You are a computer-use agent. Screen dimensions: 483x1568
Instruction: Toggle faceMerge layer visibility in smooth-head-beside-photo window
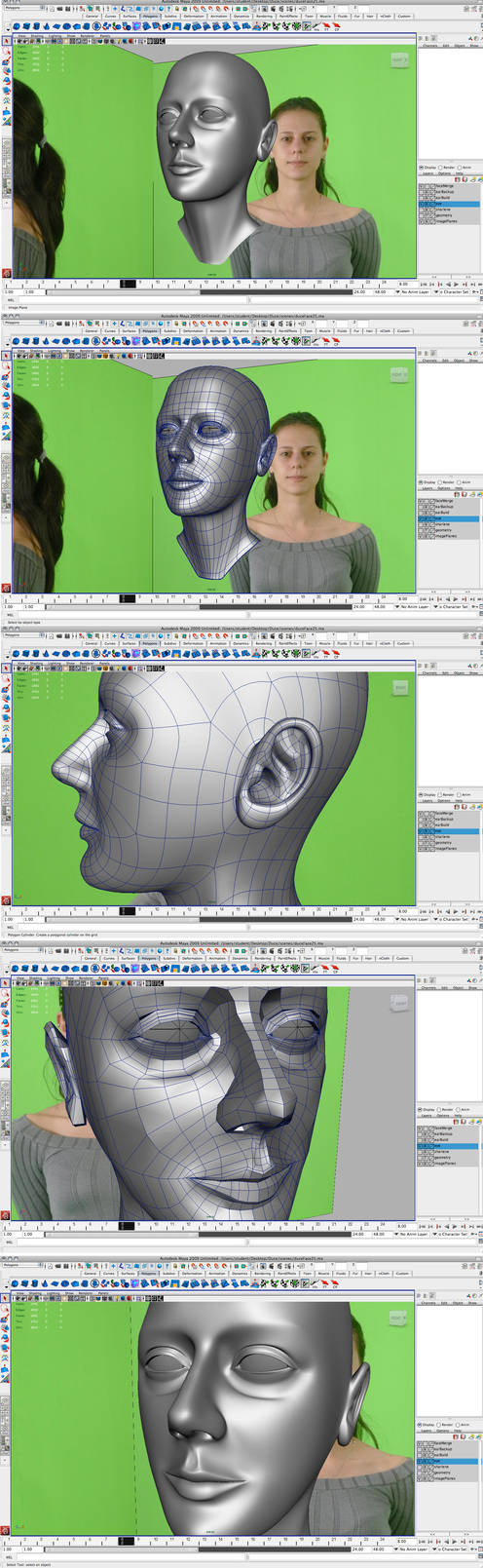(x=421, y=186)
